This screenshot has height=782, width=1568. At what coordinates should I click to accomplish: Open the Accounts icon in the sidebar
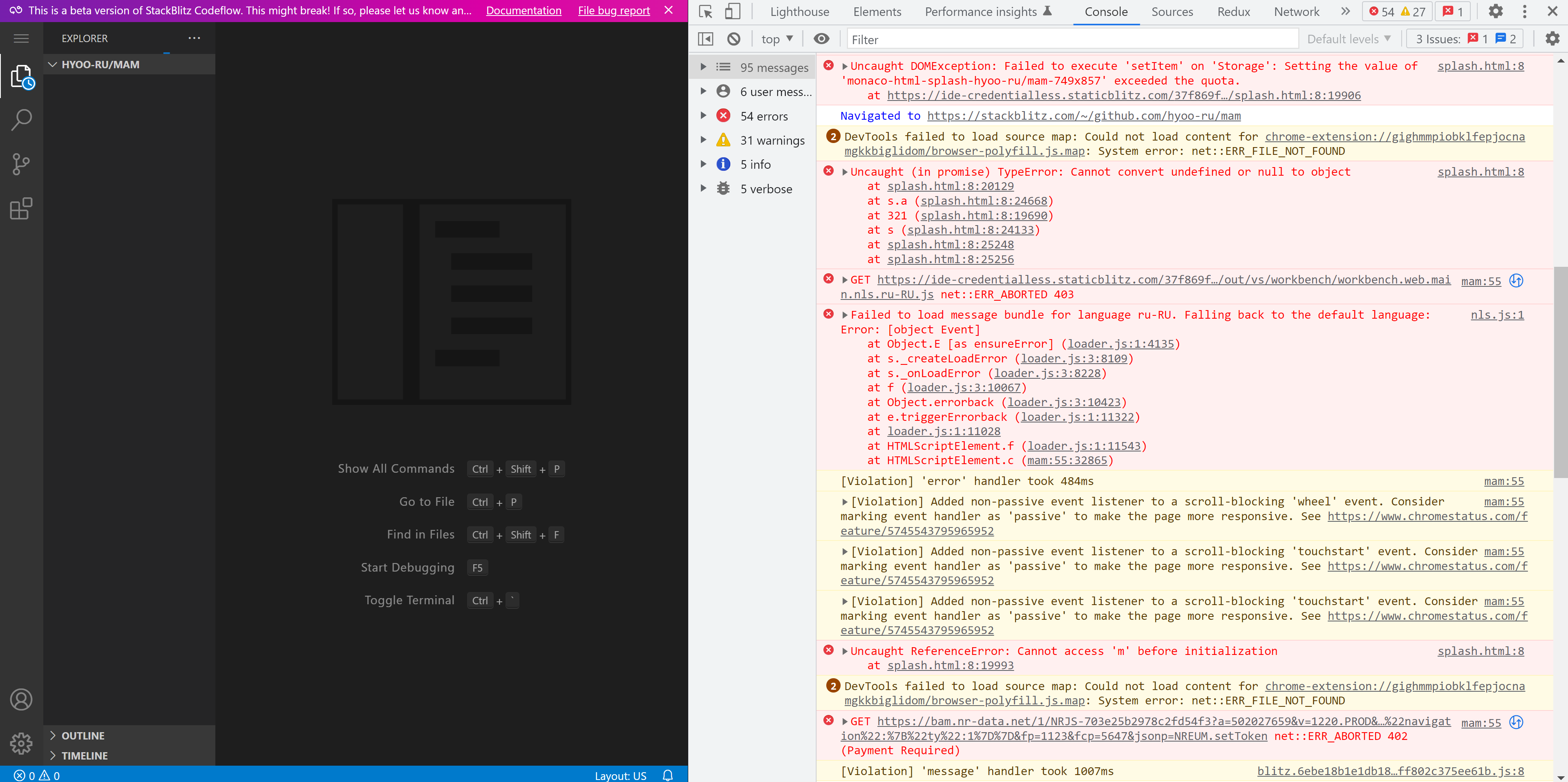pyautogui.click(x=21, y=699)
